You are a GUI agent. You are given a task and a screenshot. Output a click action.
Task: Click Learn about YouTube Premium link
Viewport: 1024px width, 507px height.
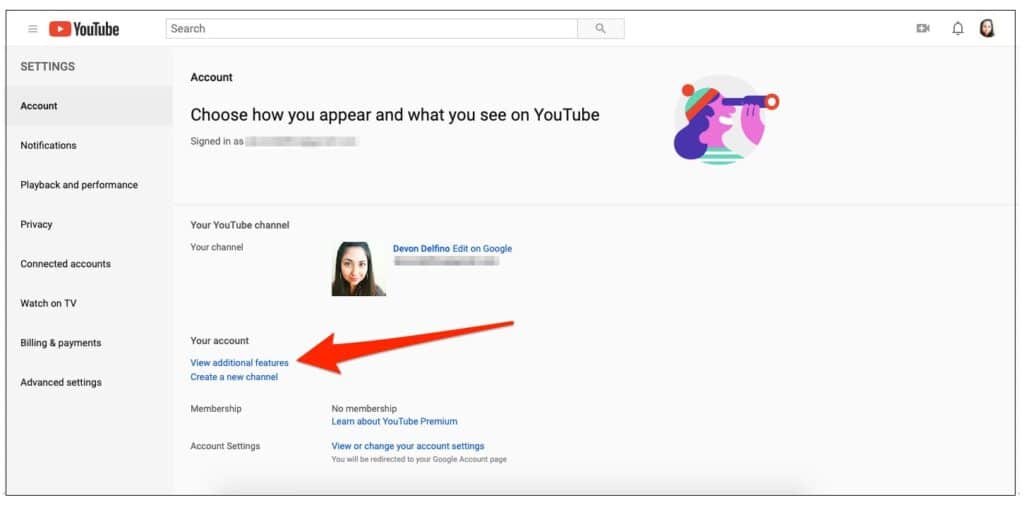tap(394, 421)
